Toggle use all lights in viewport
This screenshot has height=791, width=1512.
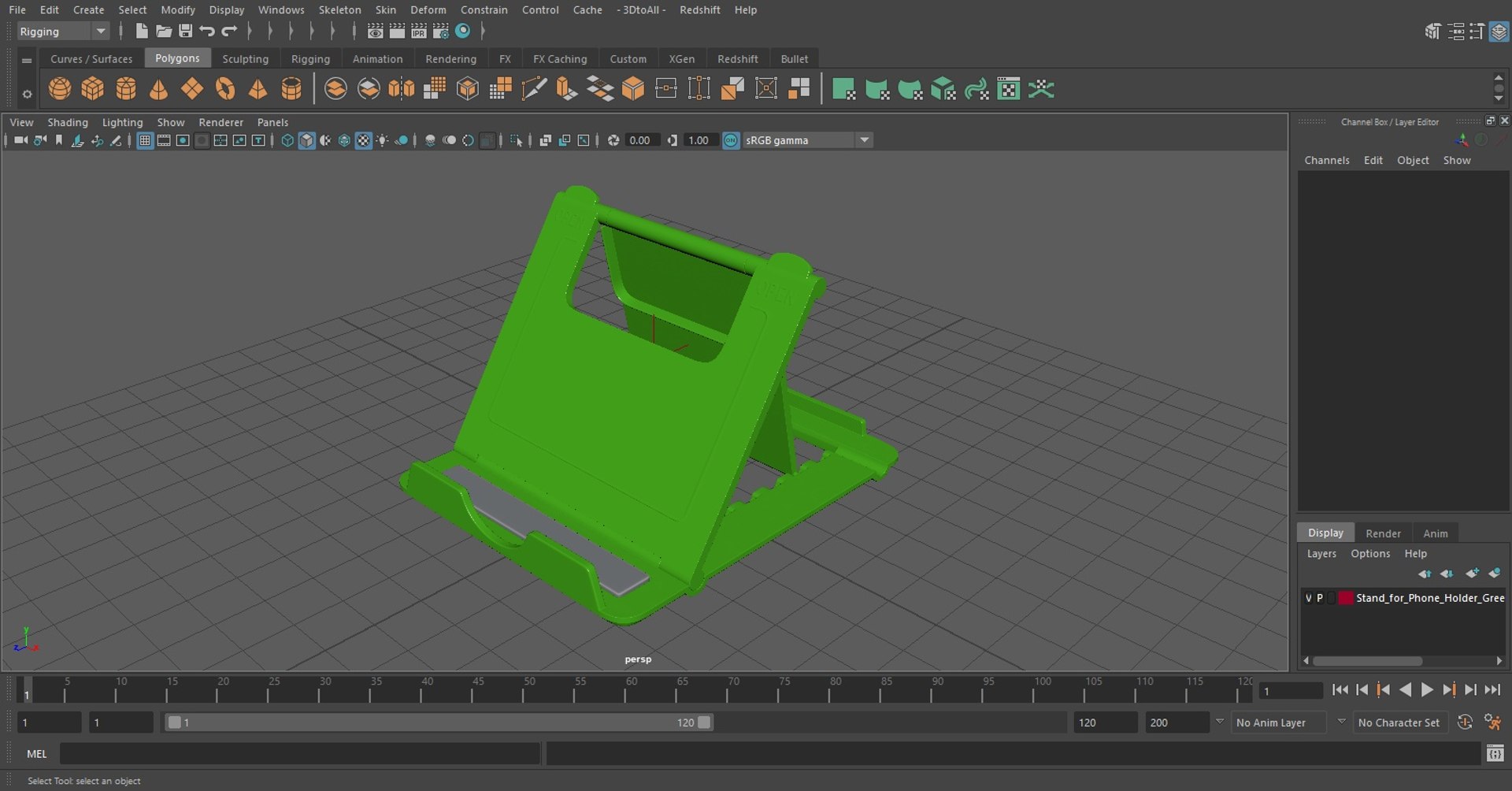click(382, 140)
